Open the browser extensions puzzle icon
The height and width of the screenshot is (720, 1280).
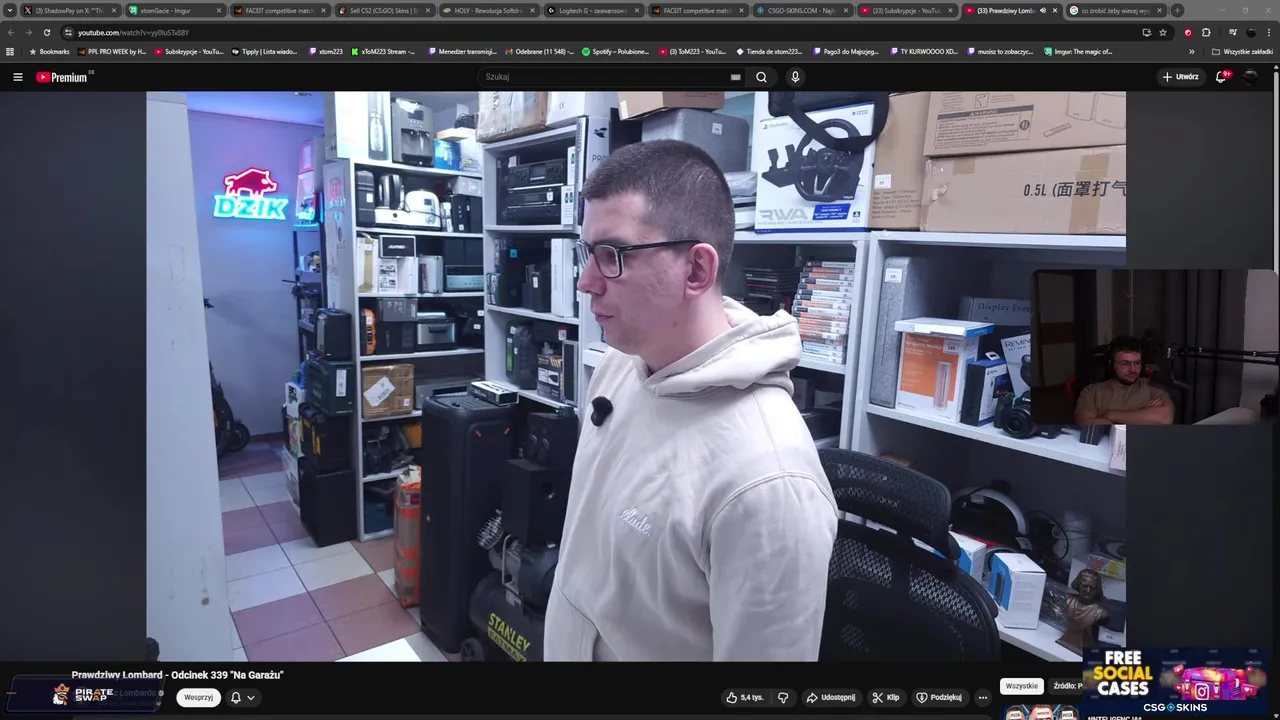1206,32
